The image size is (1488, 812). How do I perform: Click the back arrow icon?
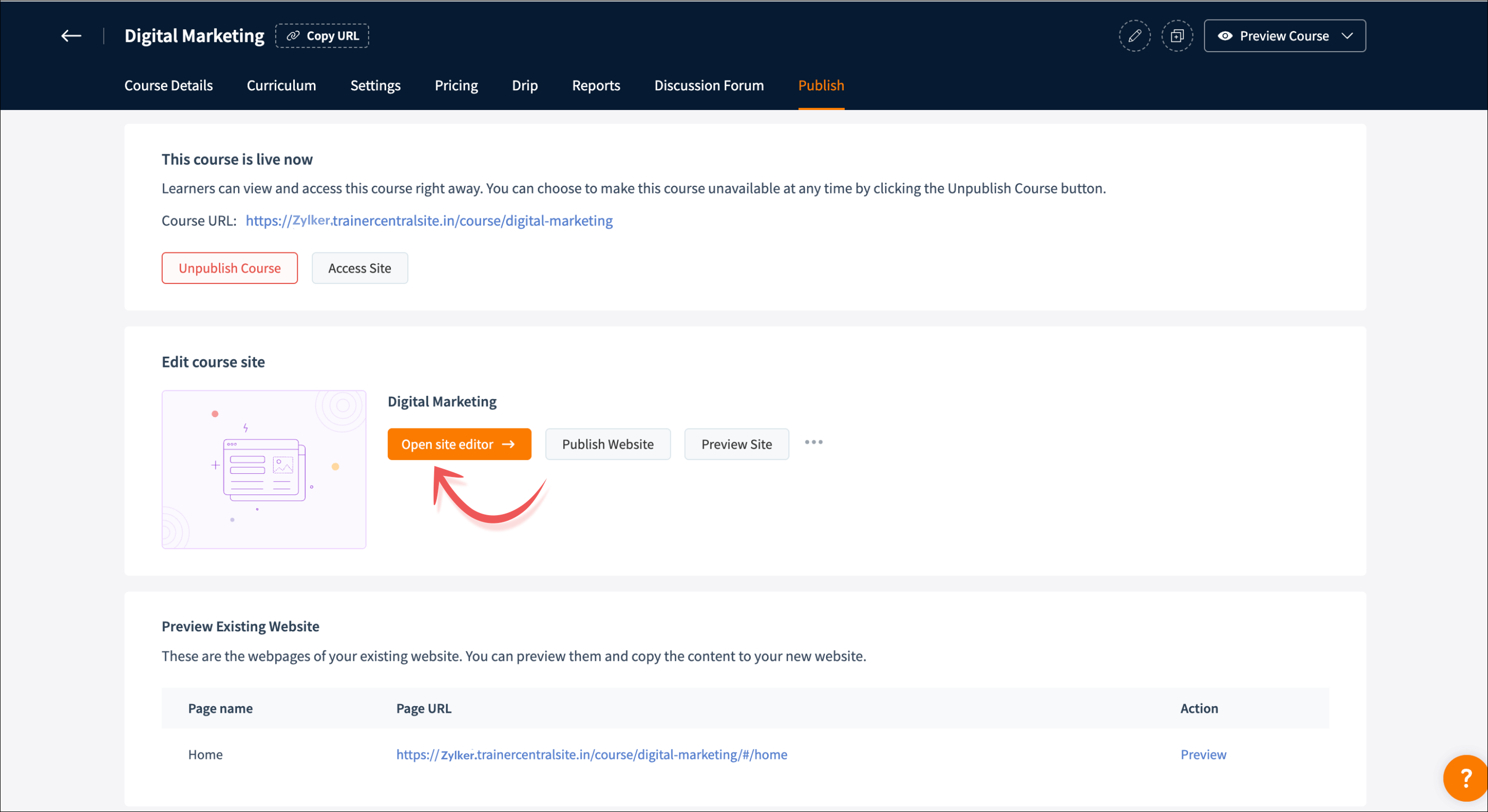71,36
